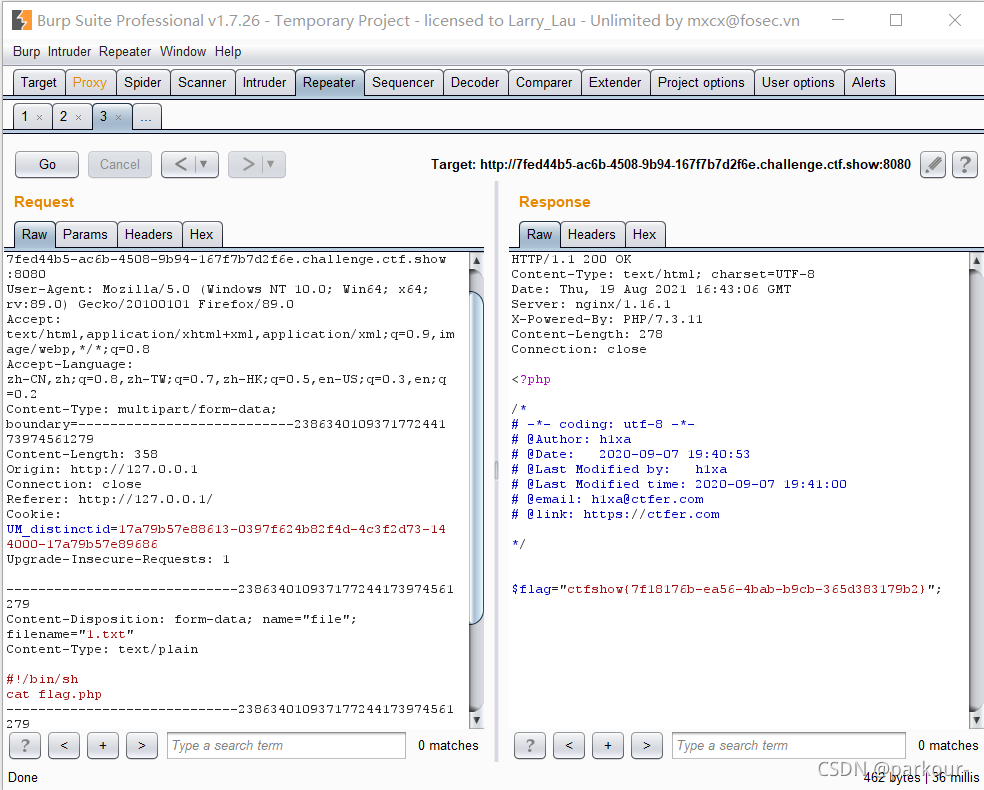
Task: Switch to the Target tab
Action: point(39,83)
